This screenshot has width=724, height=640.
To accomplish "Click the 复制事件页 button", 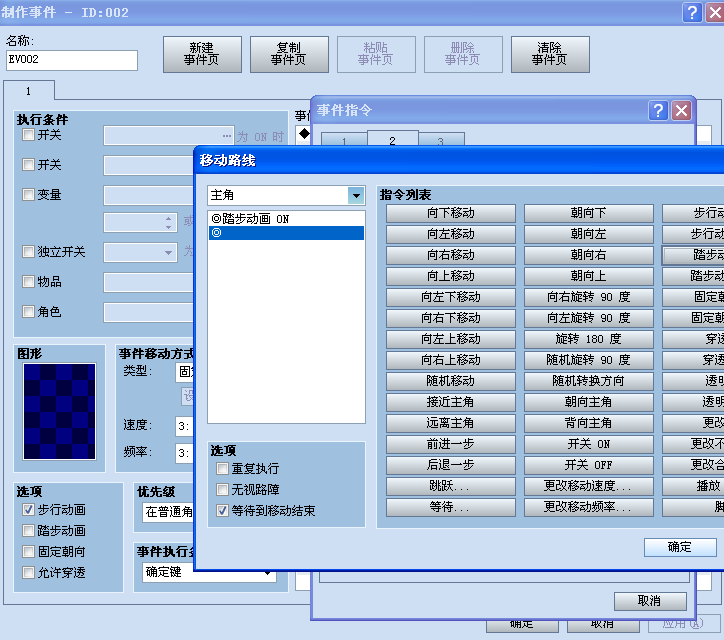I will click(289, 54).
